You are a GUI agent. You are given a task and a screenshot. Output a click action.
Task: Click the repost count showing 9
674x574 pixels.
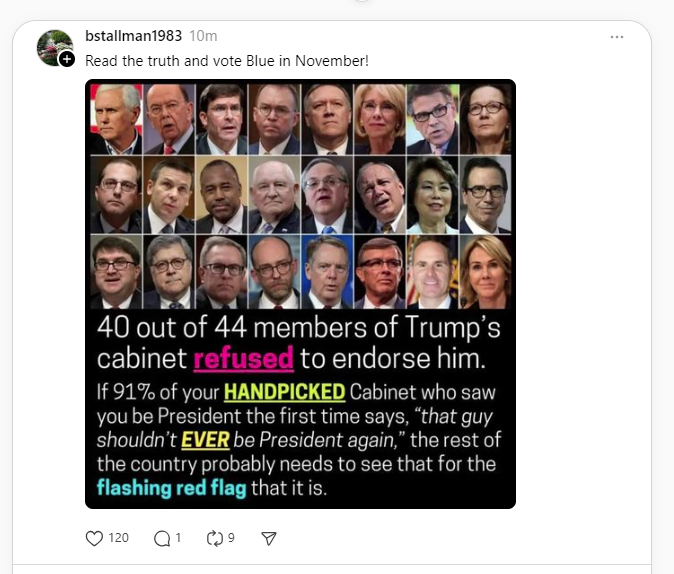click(231, 538)
